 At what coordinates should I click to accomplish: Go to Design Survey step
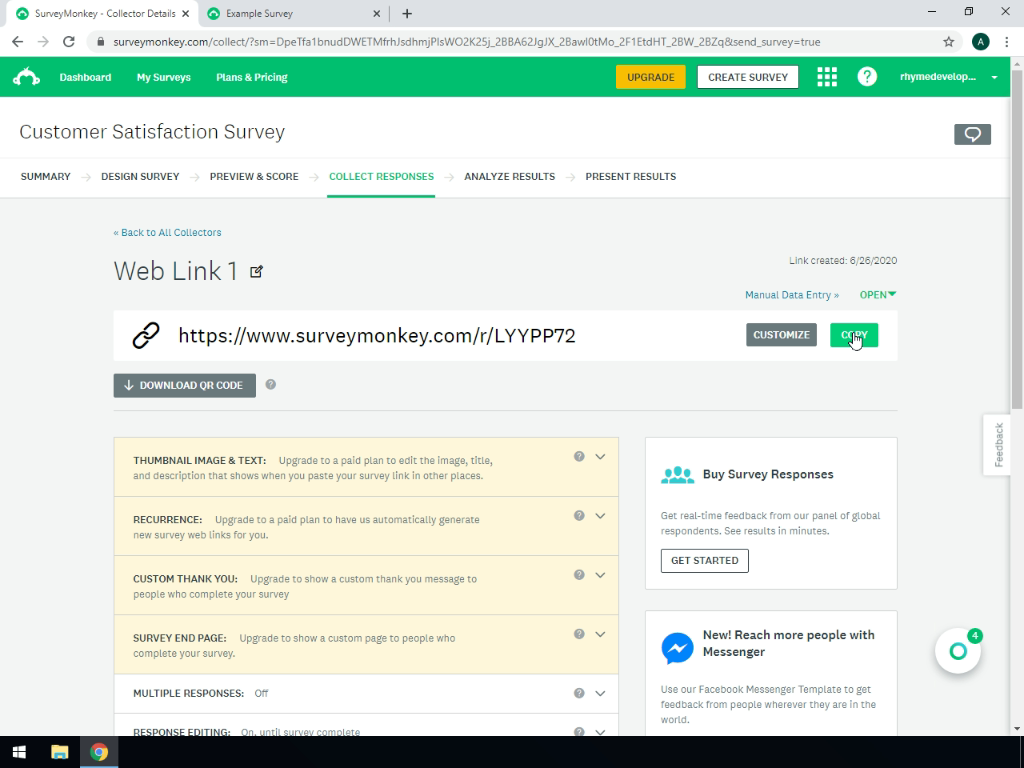140,177
